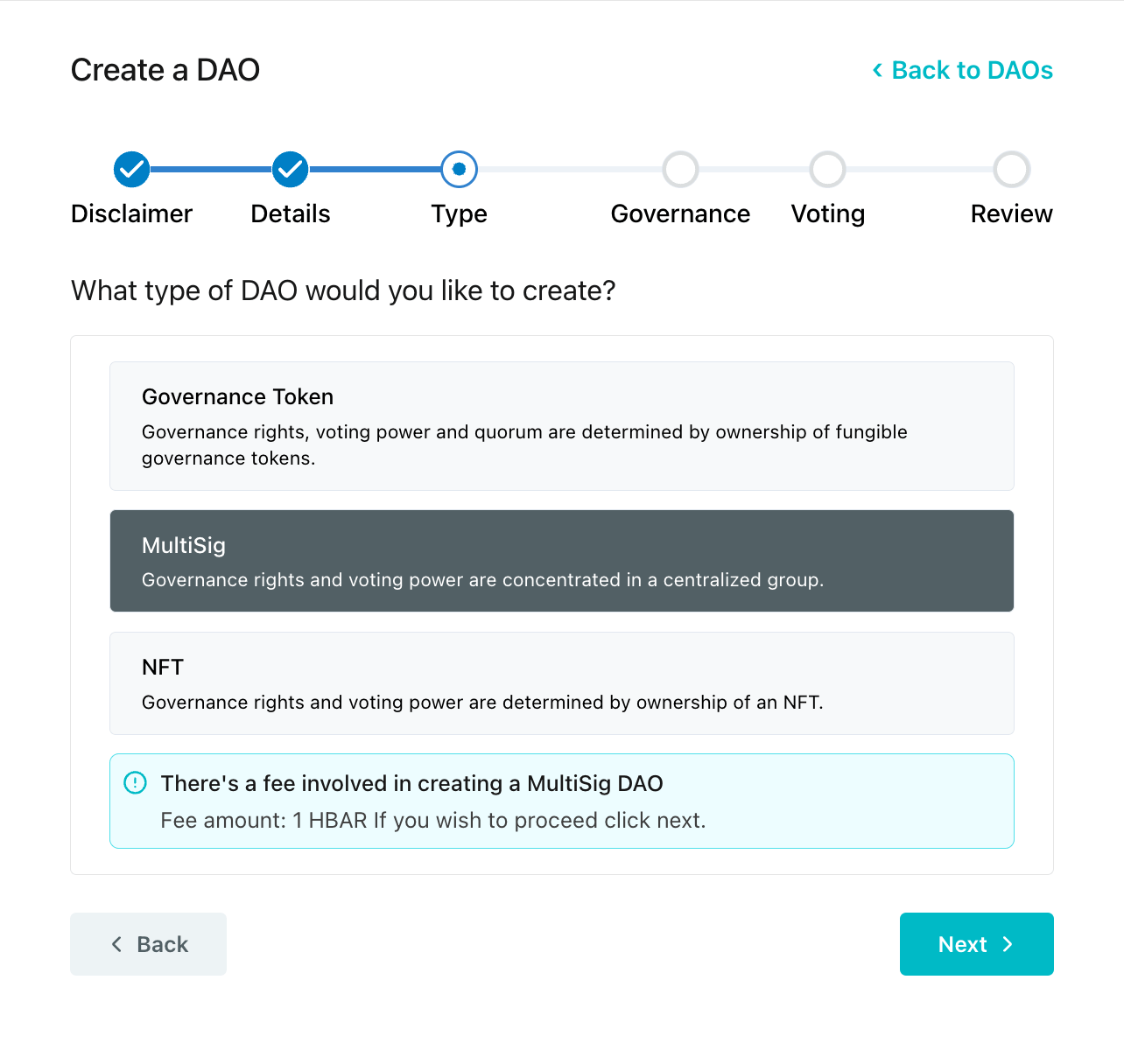Select the Governance Token DAO type
The width and height of the screenshot is (1124, 1064).
[562, 426]
